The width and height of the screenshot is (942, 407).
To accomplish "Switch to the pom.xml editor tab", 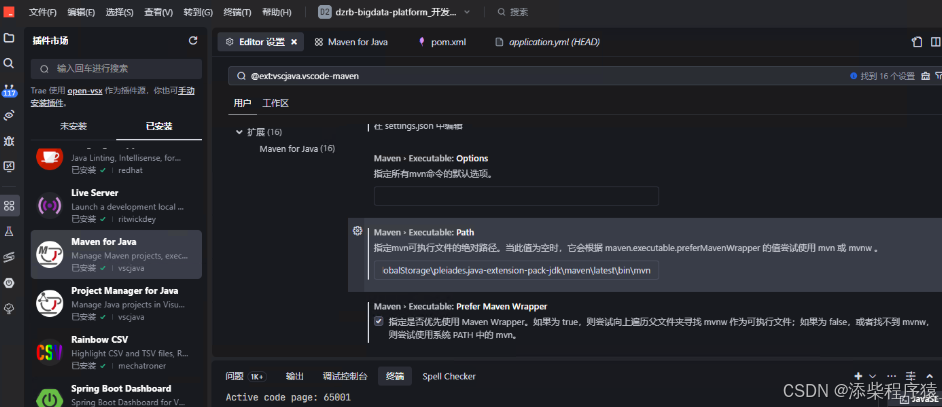I will tap(442, 42).
